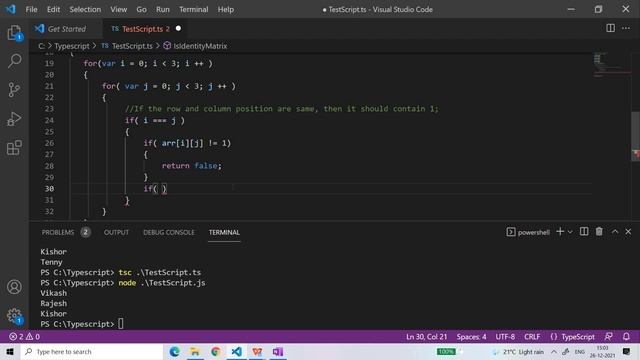640x360 pixels.
Task: Open the Explorer view in activity bar
Action: (x=14, y=33)
